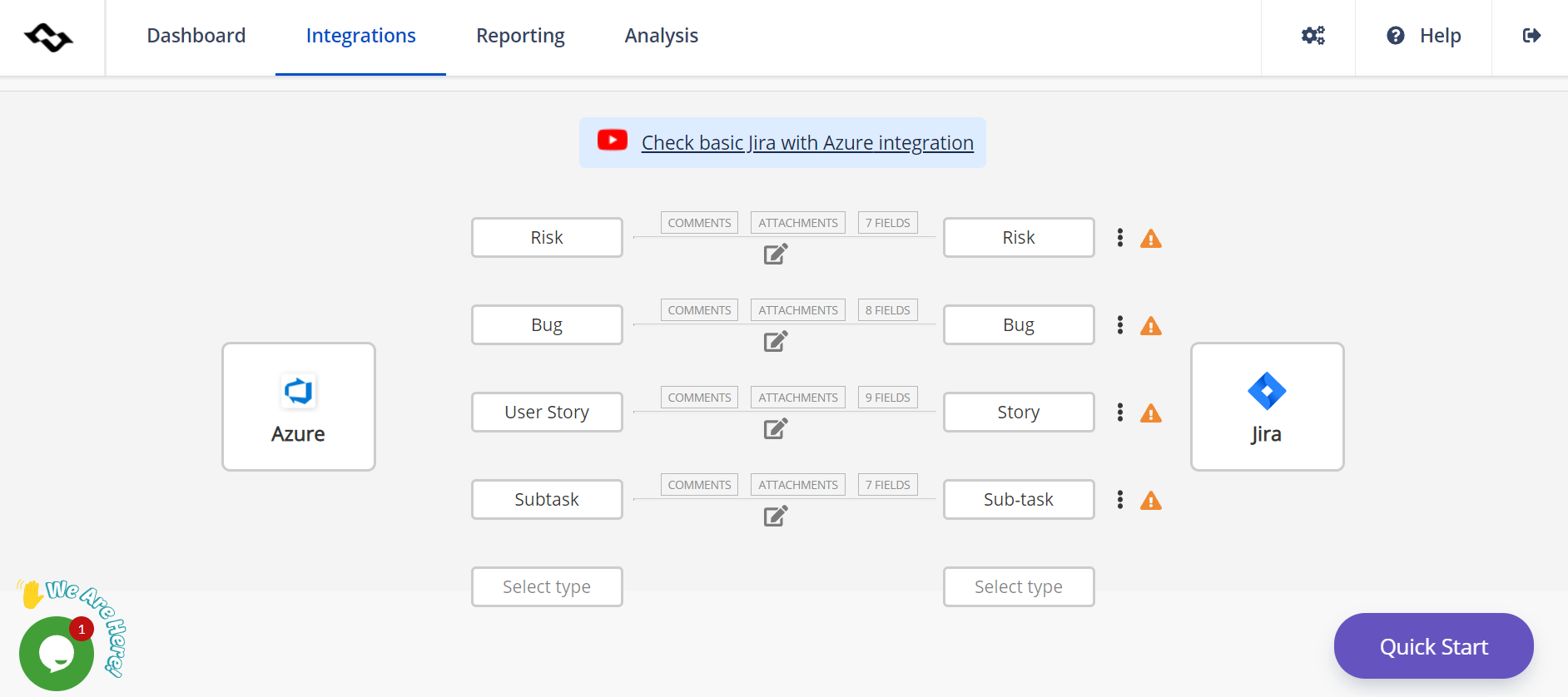Screen dimensions: 1568x697
Task: Click the edit icon for Risk mapping
Action: (x=776, y=255)
